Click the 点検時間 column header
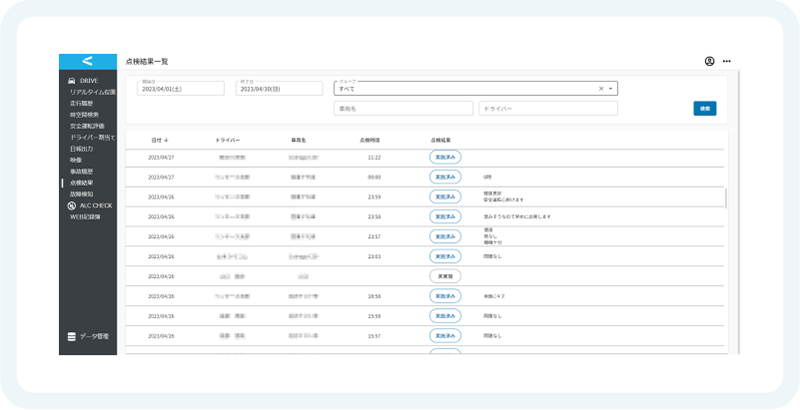 point(370,140)
